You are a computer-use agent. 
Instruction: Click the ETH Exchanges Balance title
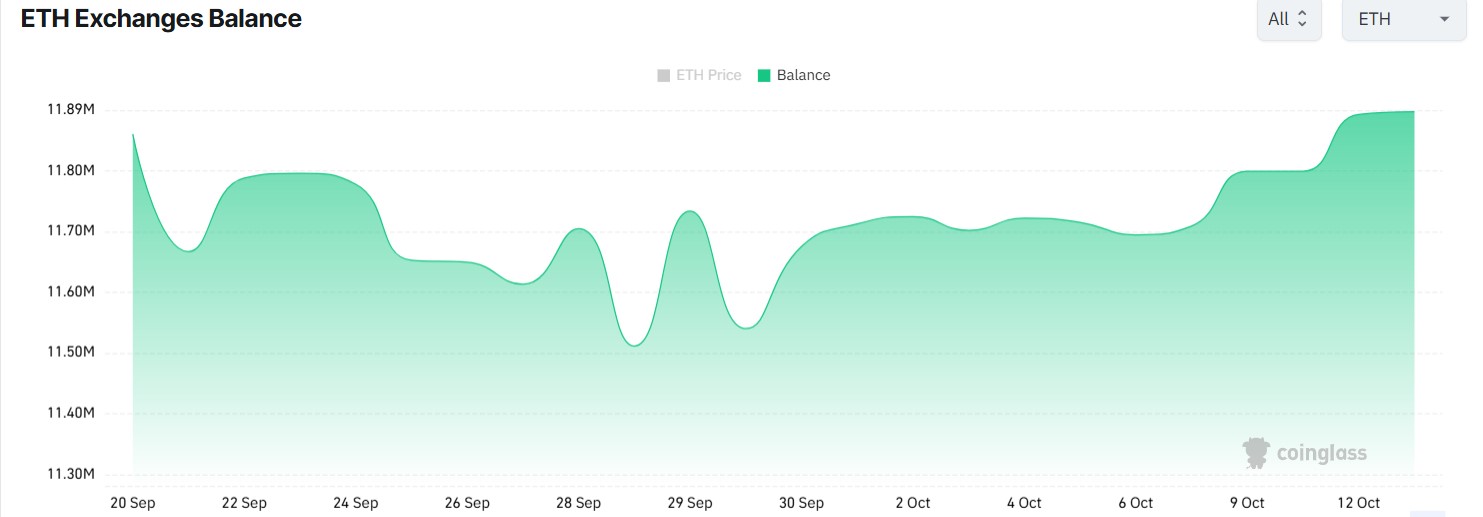(x=161, y=18)
